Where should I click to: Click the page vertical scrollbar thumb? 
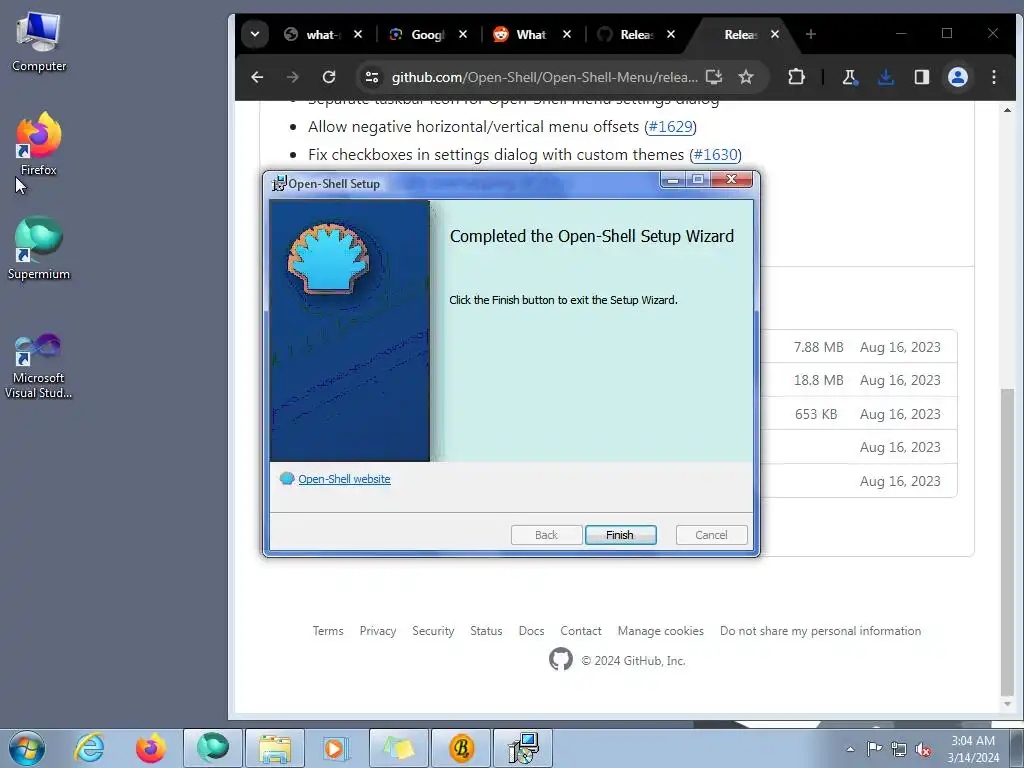point(1007,542)
